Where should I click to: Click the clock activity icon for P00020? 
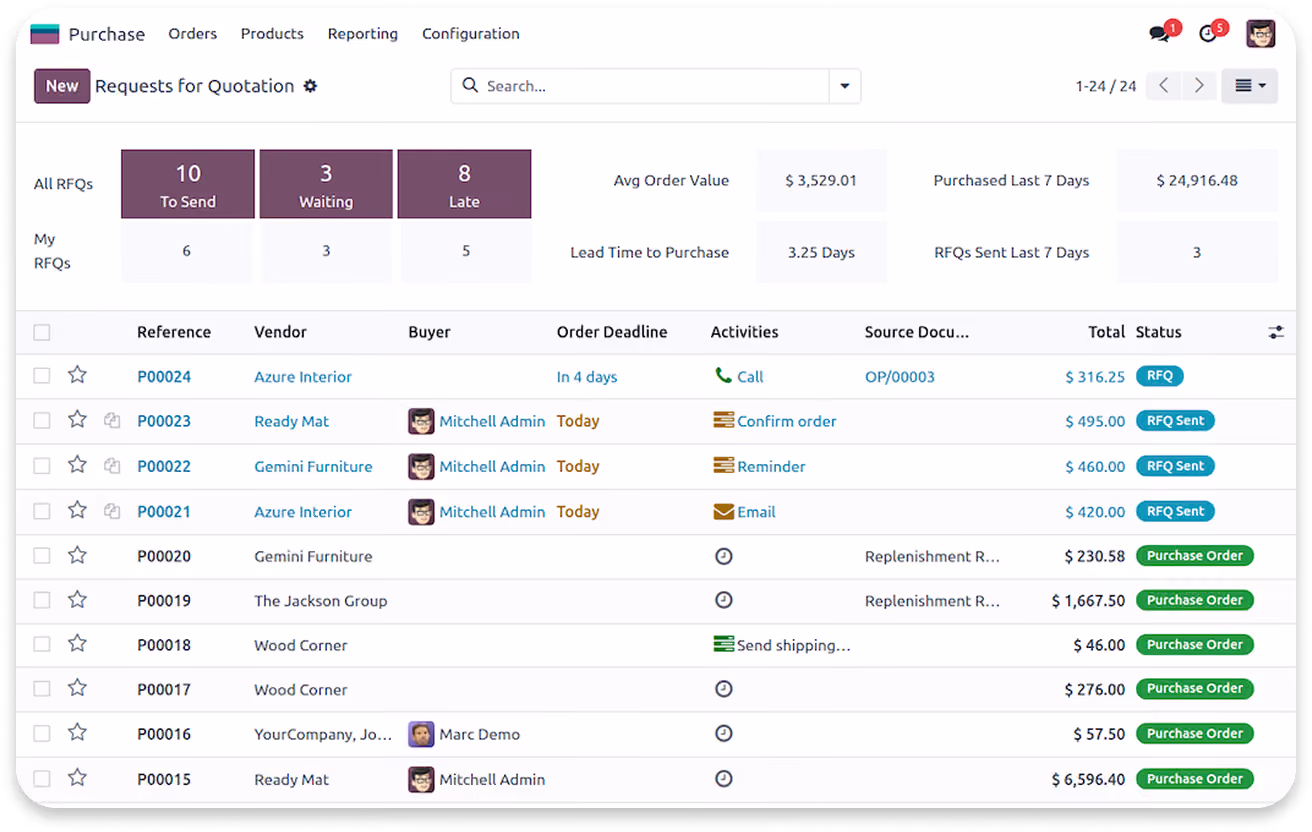pyautogui.click(x=724, y=556)
